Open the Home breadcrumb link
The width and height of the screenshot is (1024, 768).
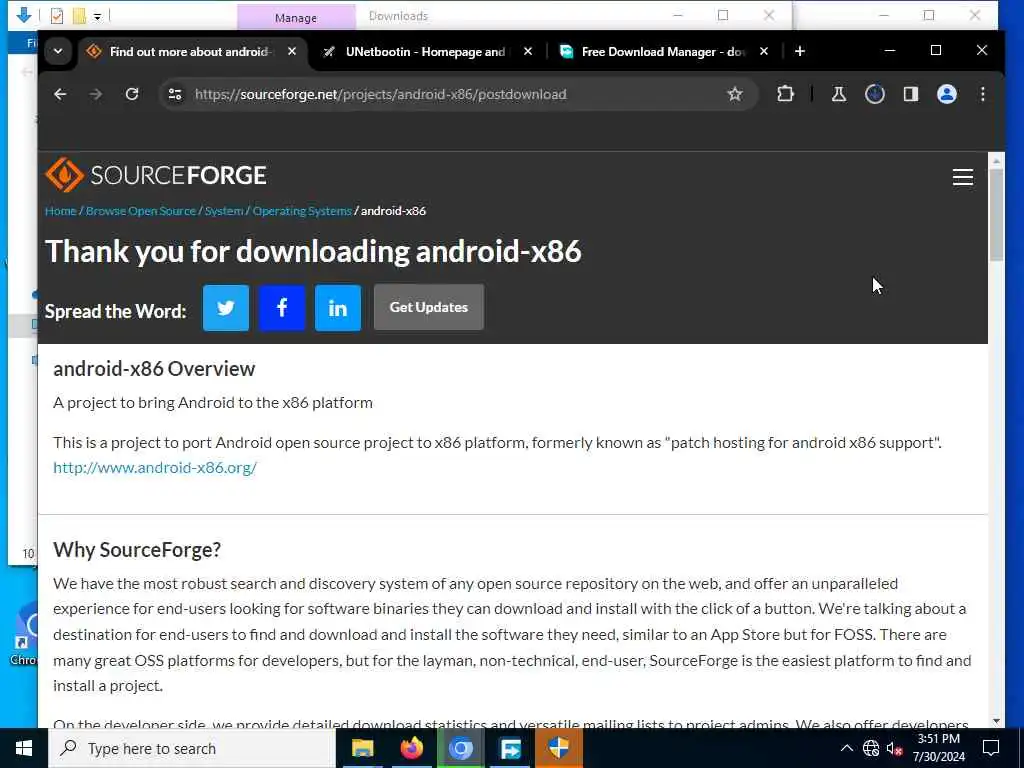61,211
